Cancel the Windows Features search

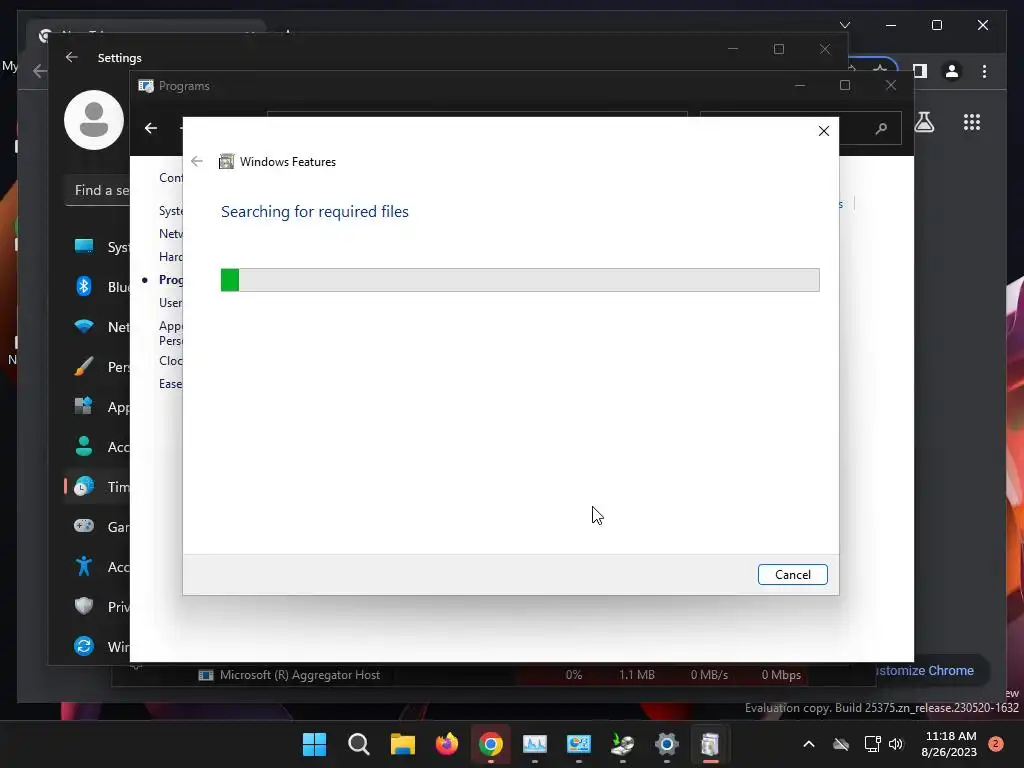tap(792, 575)
